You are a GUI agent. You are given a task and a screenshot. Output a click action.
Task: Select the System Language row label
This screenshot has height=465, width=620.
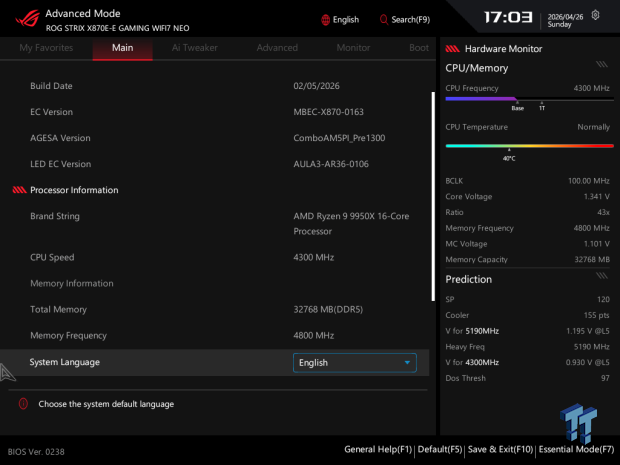(64, 362)
